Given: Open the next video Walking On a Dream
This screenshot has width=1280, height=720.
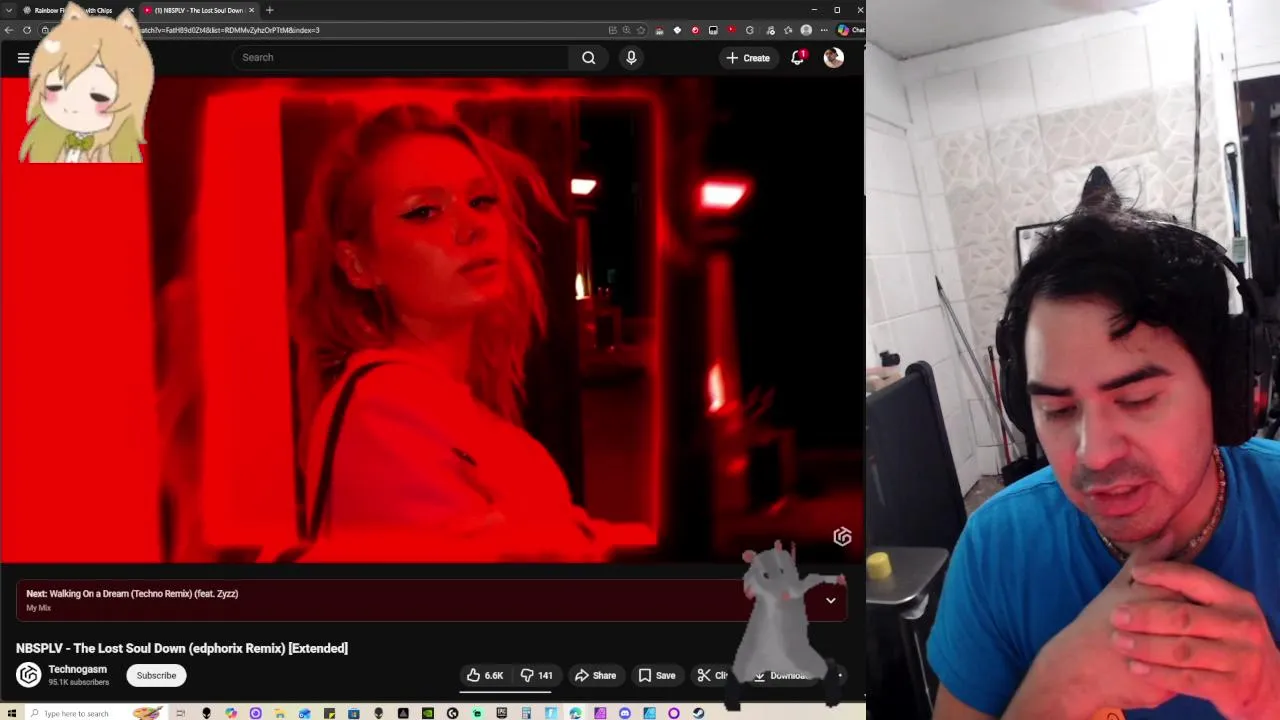Looking at the screenshot, I should [132, 594].
